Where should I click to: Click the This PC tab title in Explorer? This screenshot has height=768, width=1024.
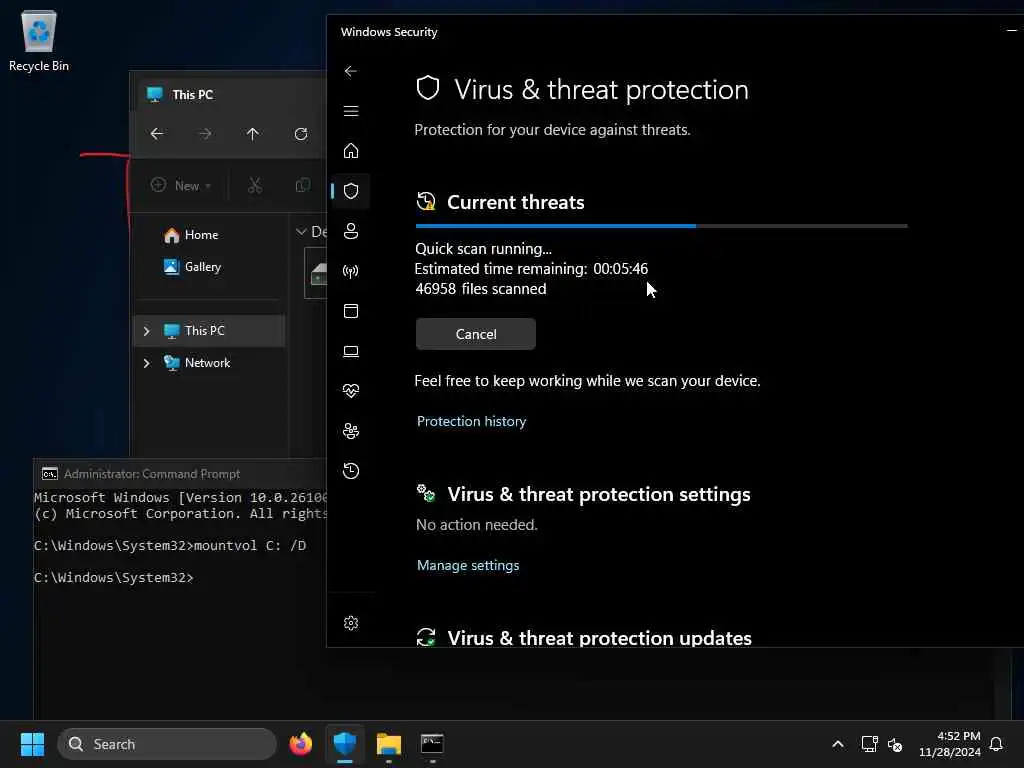[x=193, y=95]
